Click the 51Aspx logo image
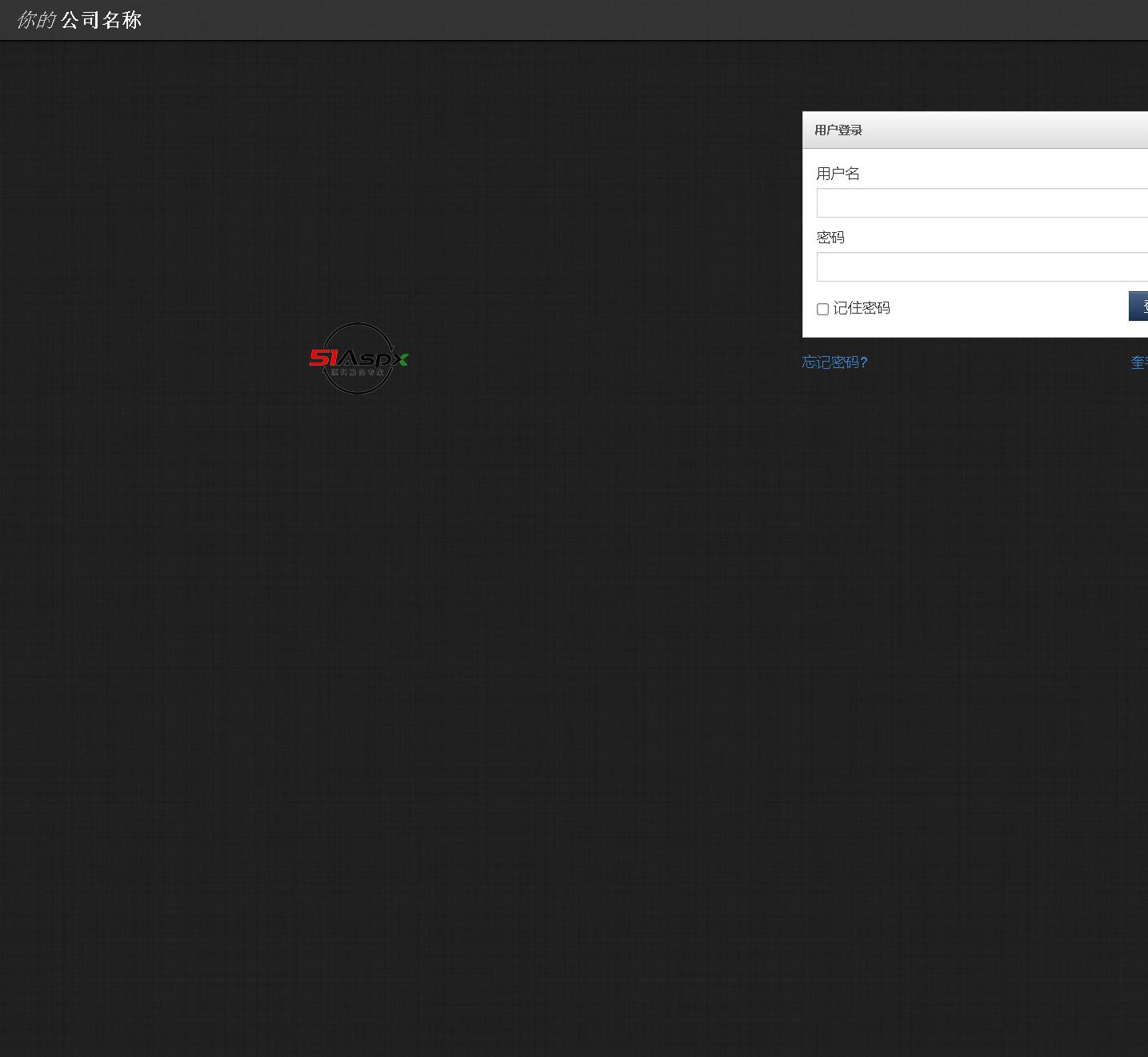1148x1057 pixels. pyautogui.click(x=358, y=358)
